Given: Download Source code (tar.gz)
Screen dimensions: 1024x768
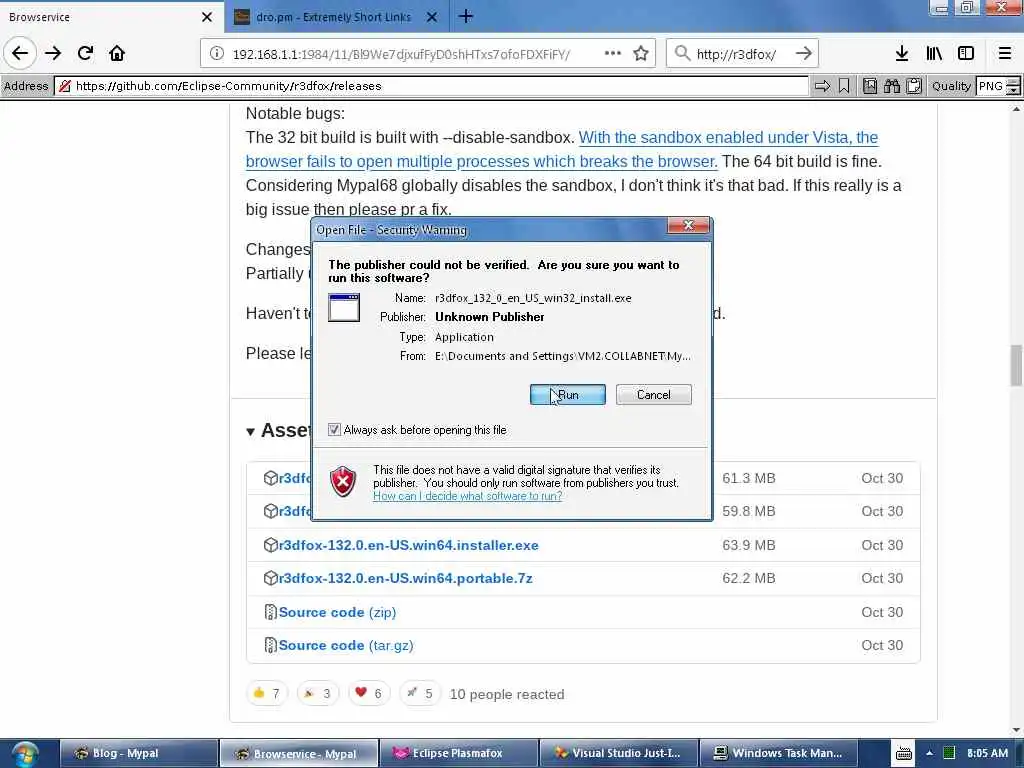Looking at the screenshot, I should point(345,645).
